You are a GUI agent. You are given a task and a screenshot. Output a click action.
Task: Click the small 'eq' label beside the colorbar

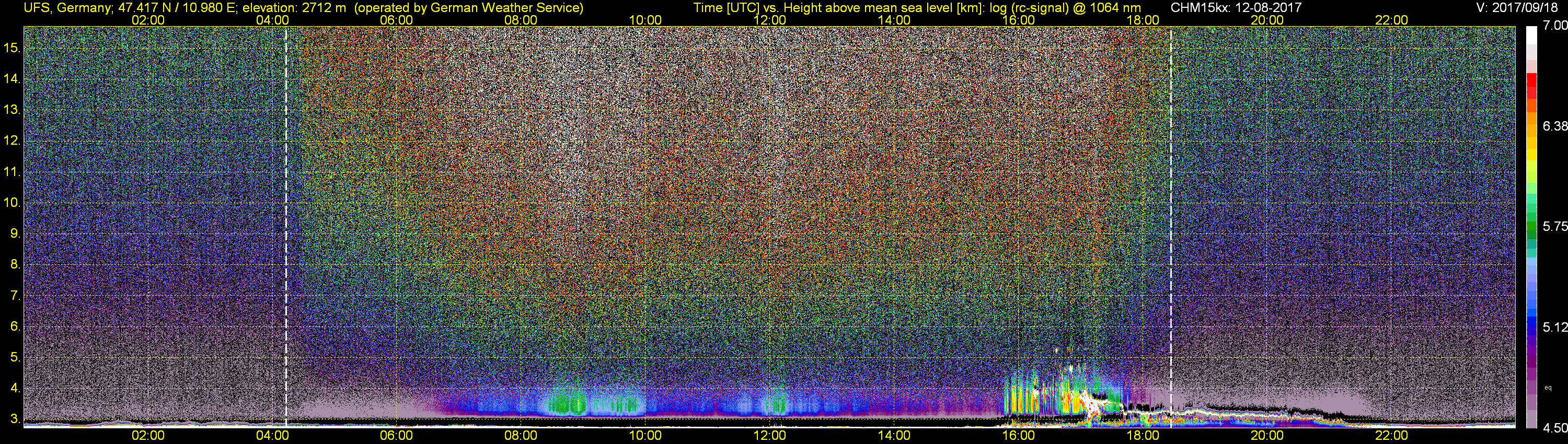[1548, 388]
